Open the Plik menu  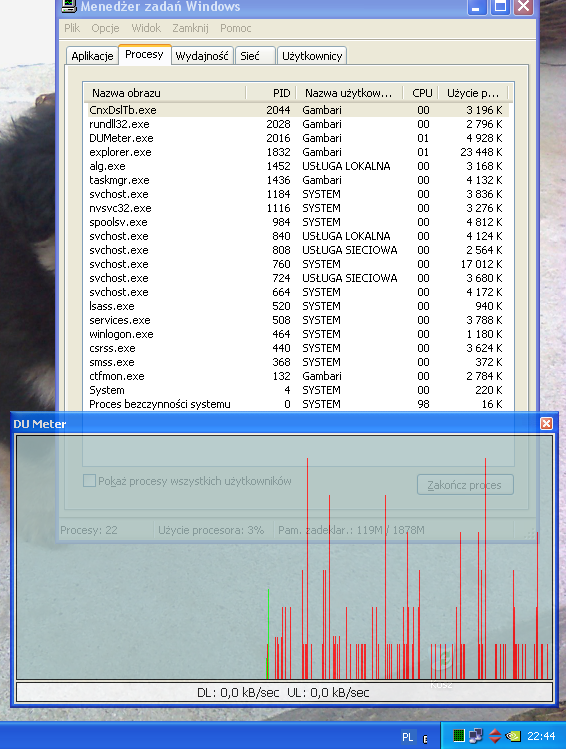click(x=72, y=28)
